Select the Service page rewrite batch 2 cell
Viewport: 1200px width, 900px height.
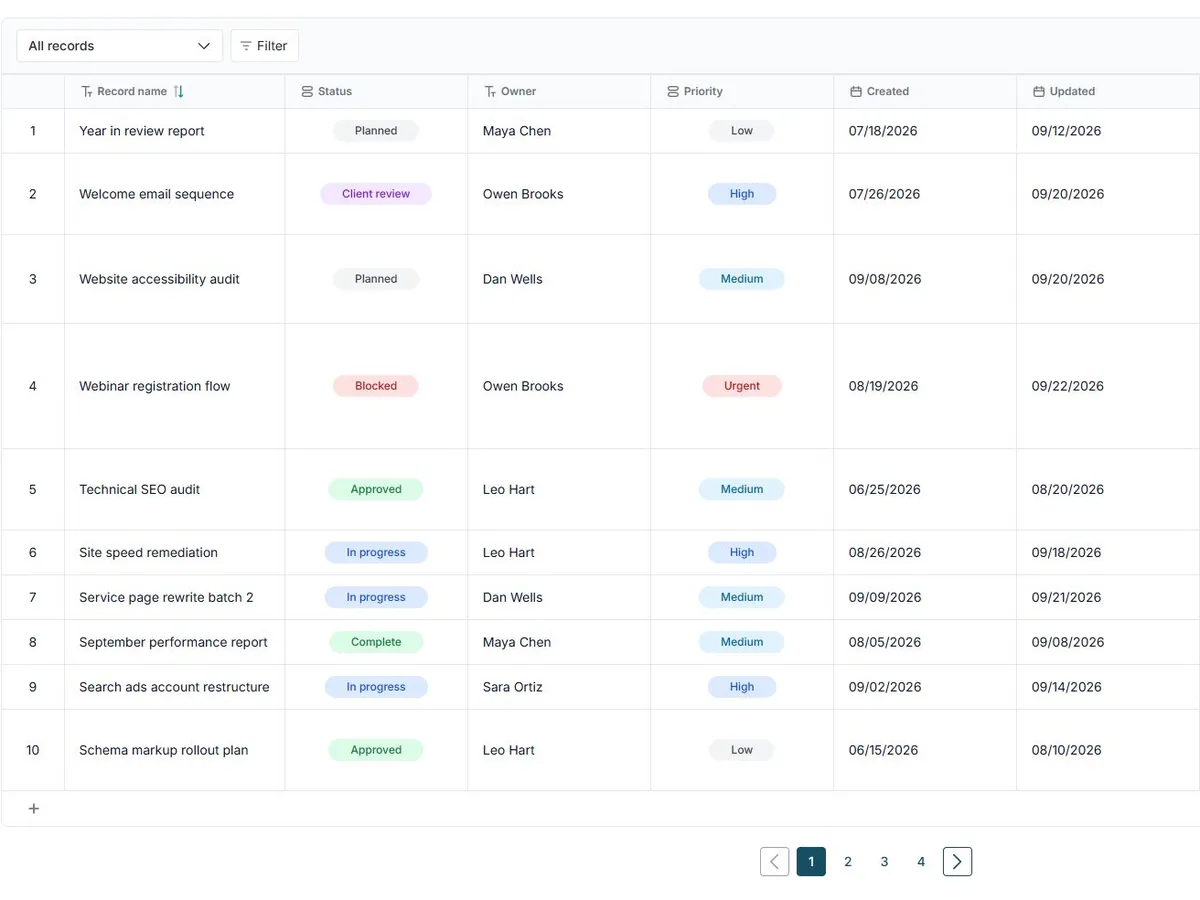pyautogui.click(x=175, y=597)
